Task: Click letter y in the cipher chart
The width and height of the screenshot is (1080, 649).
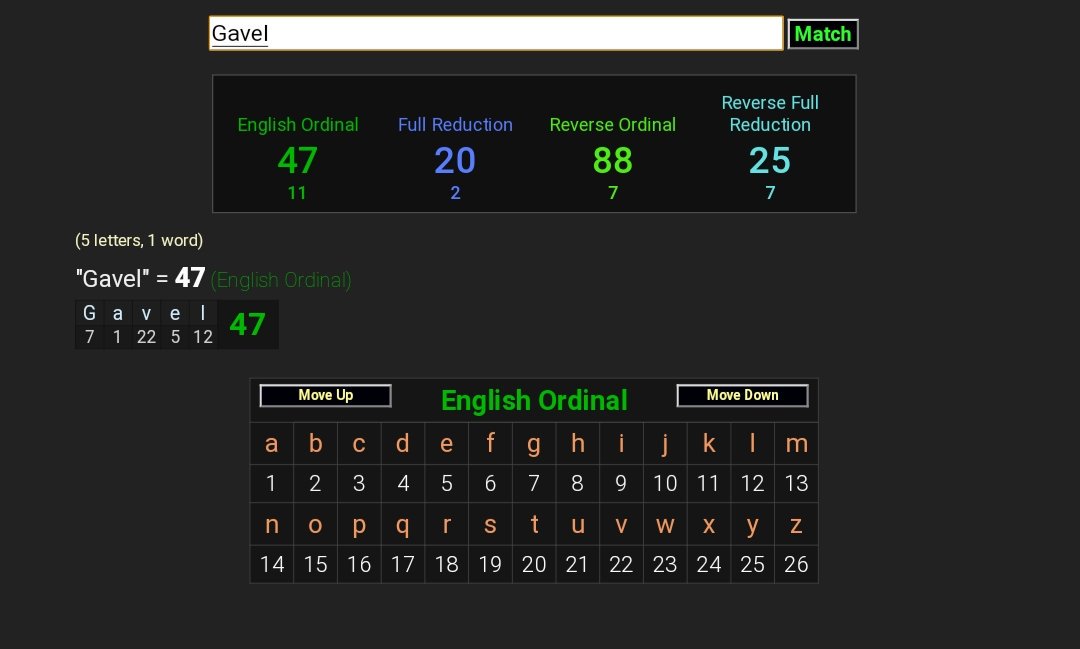Action: (752, 525)
